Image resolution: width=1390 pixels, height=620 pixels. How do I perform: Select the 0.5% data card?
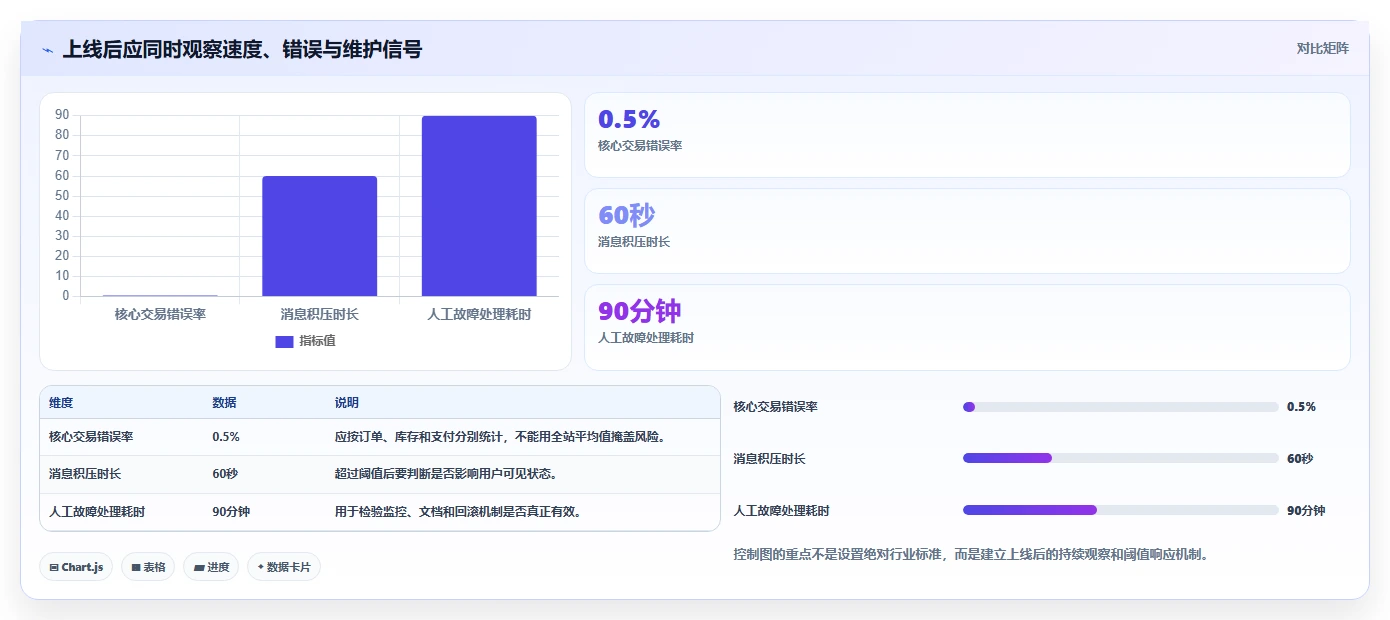coord(967,135)
